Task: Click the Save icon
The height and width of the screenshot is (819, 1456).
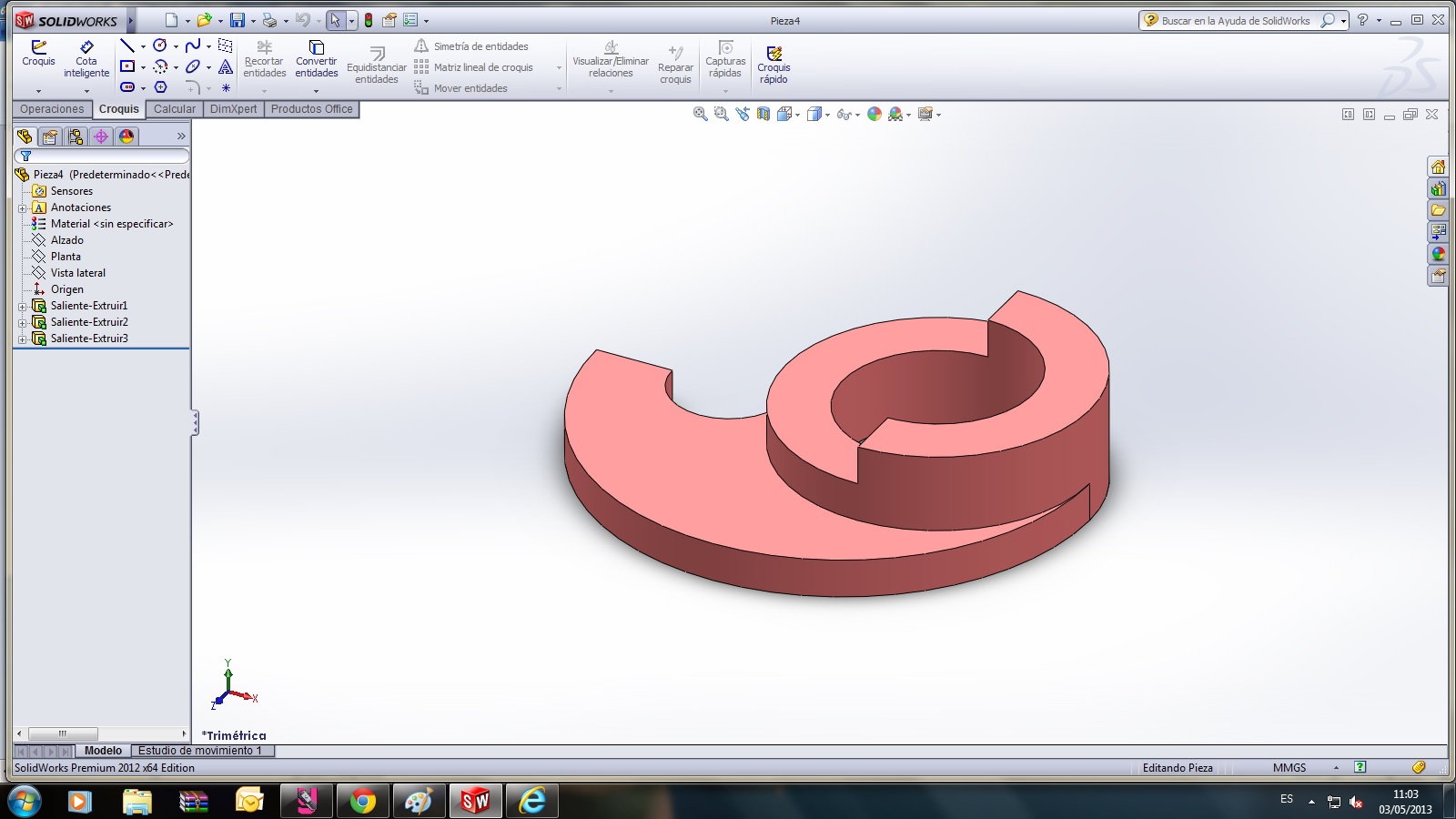Action: pyautogui.click(x=238, y=20)
